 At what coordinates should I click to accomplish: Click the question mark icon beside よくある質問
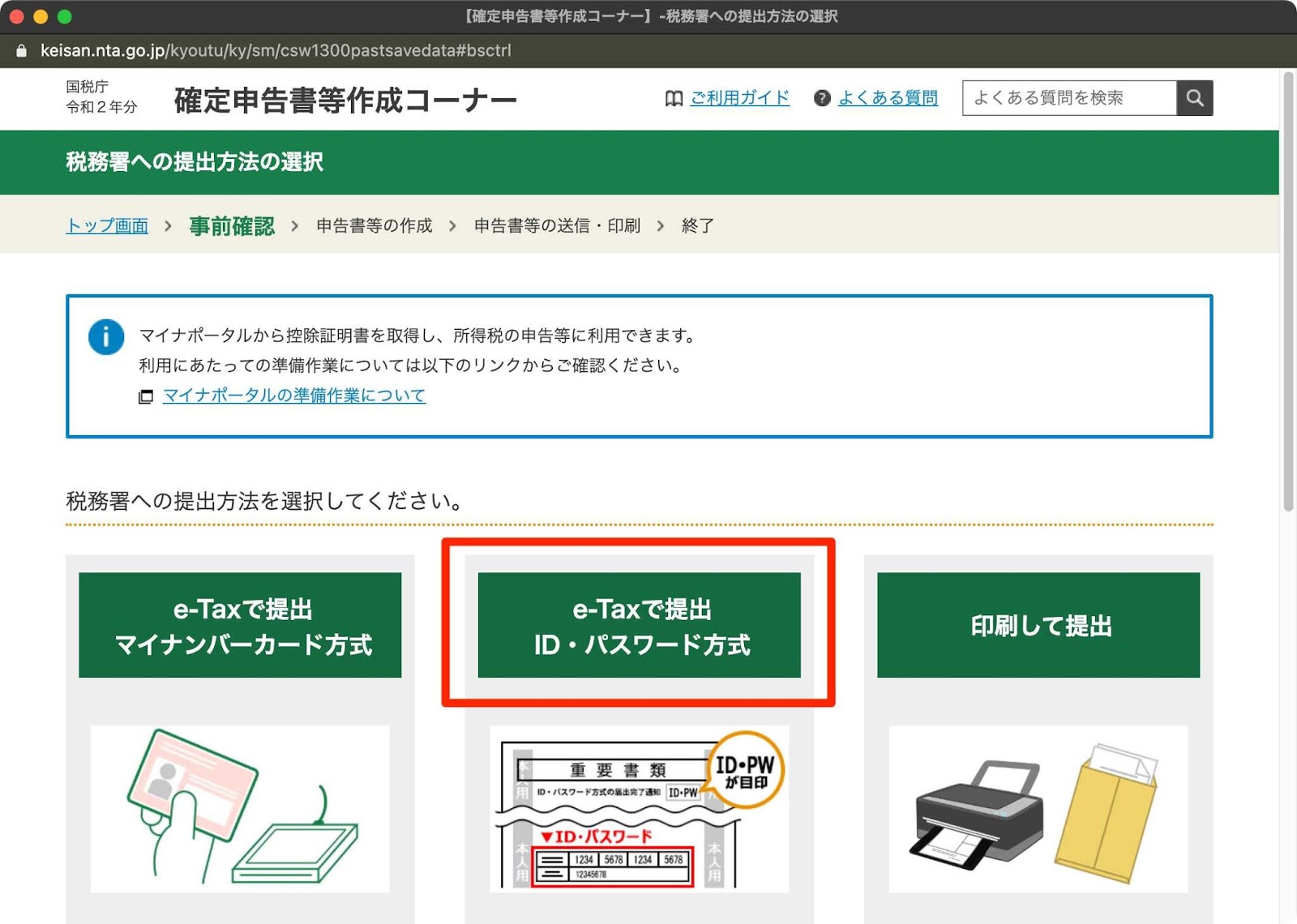pos(822,98)
